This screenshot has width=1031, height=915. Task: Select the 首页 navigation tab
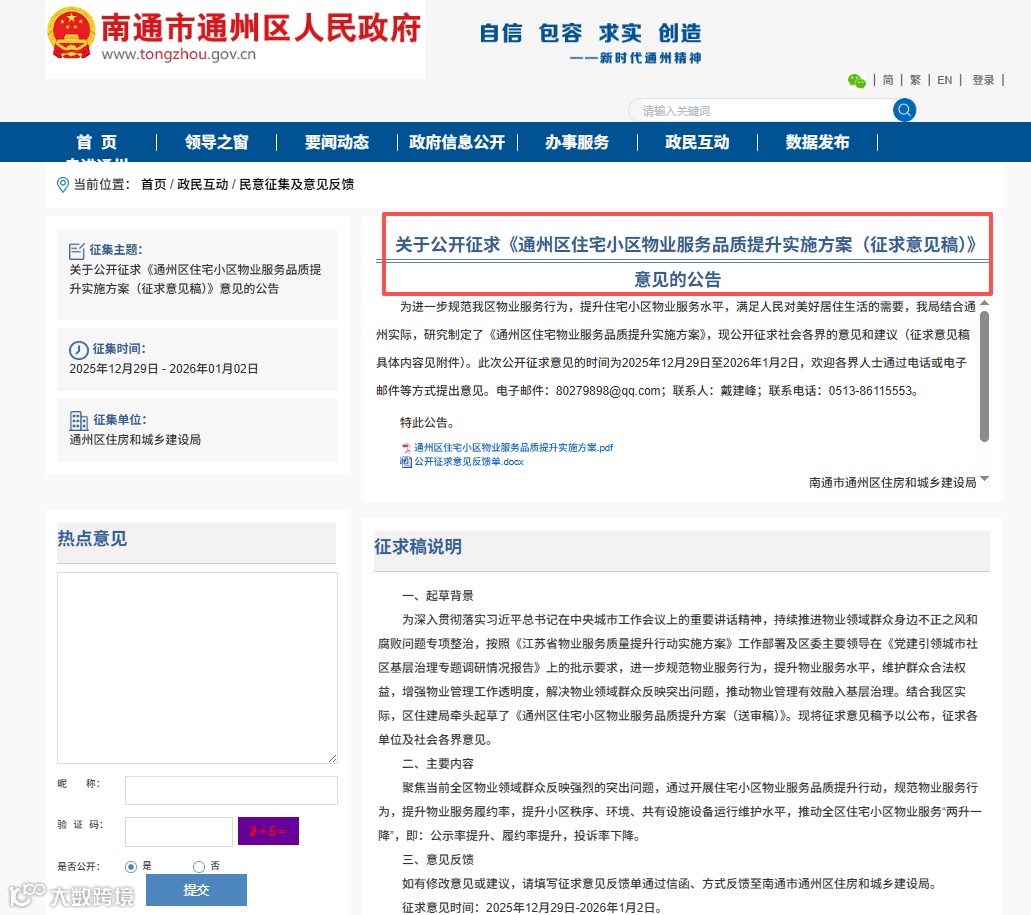pyautogui.click(x=95, y=142)
